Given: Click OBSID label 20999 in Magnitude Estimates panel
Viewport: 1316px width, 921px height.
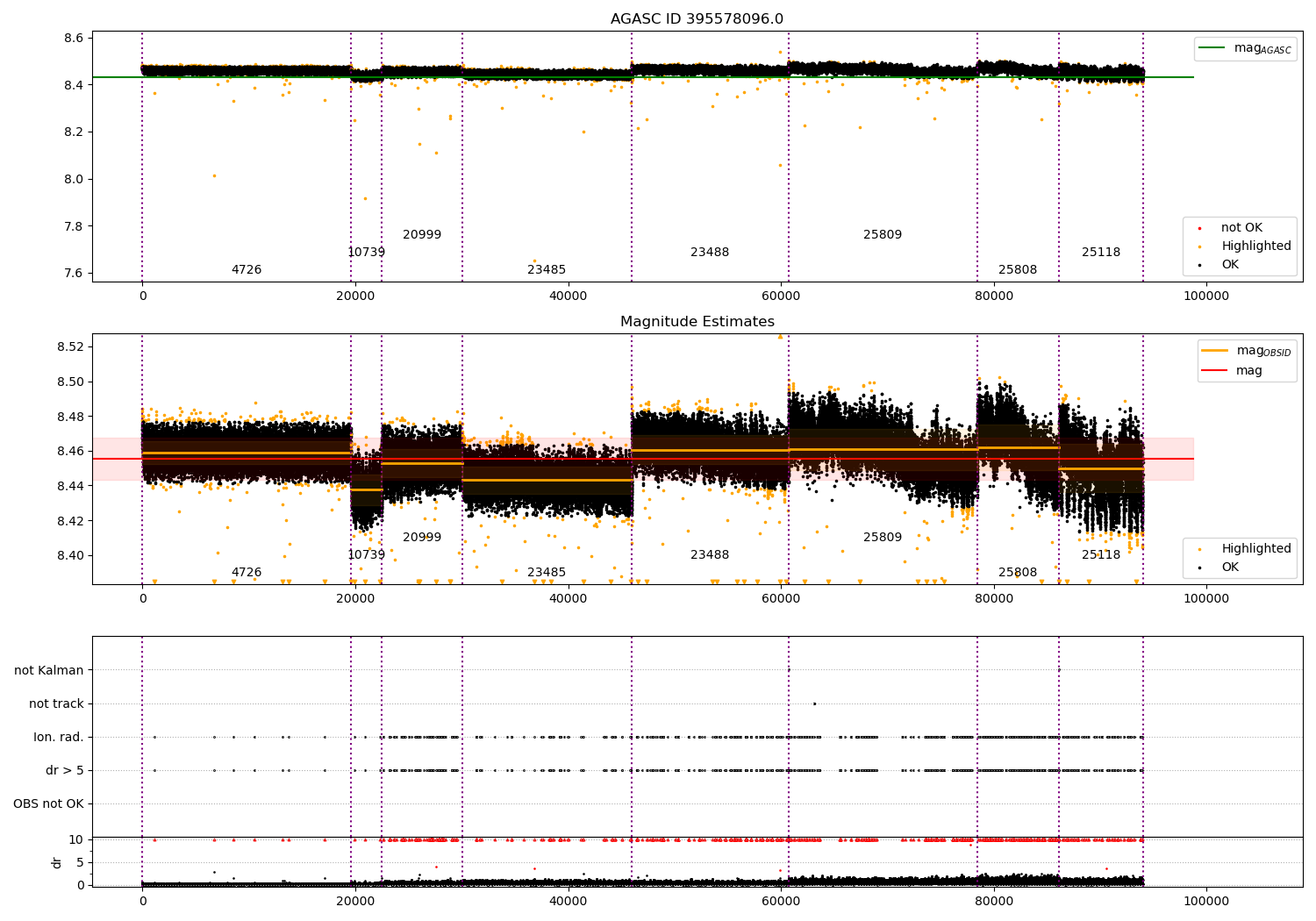Looking at the screenshot, I should pos(422,538).
